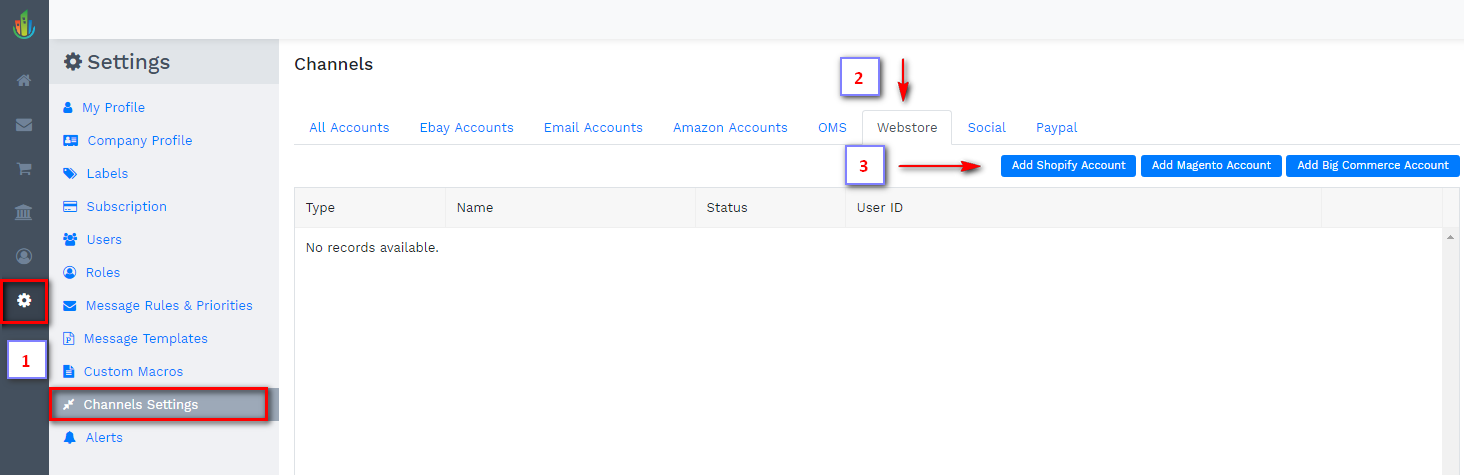
Task: Open Message Rules & Priorities link
Action: click(168, 306)
